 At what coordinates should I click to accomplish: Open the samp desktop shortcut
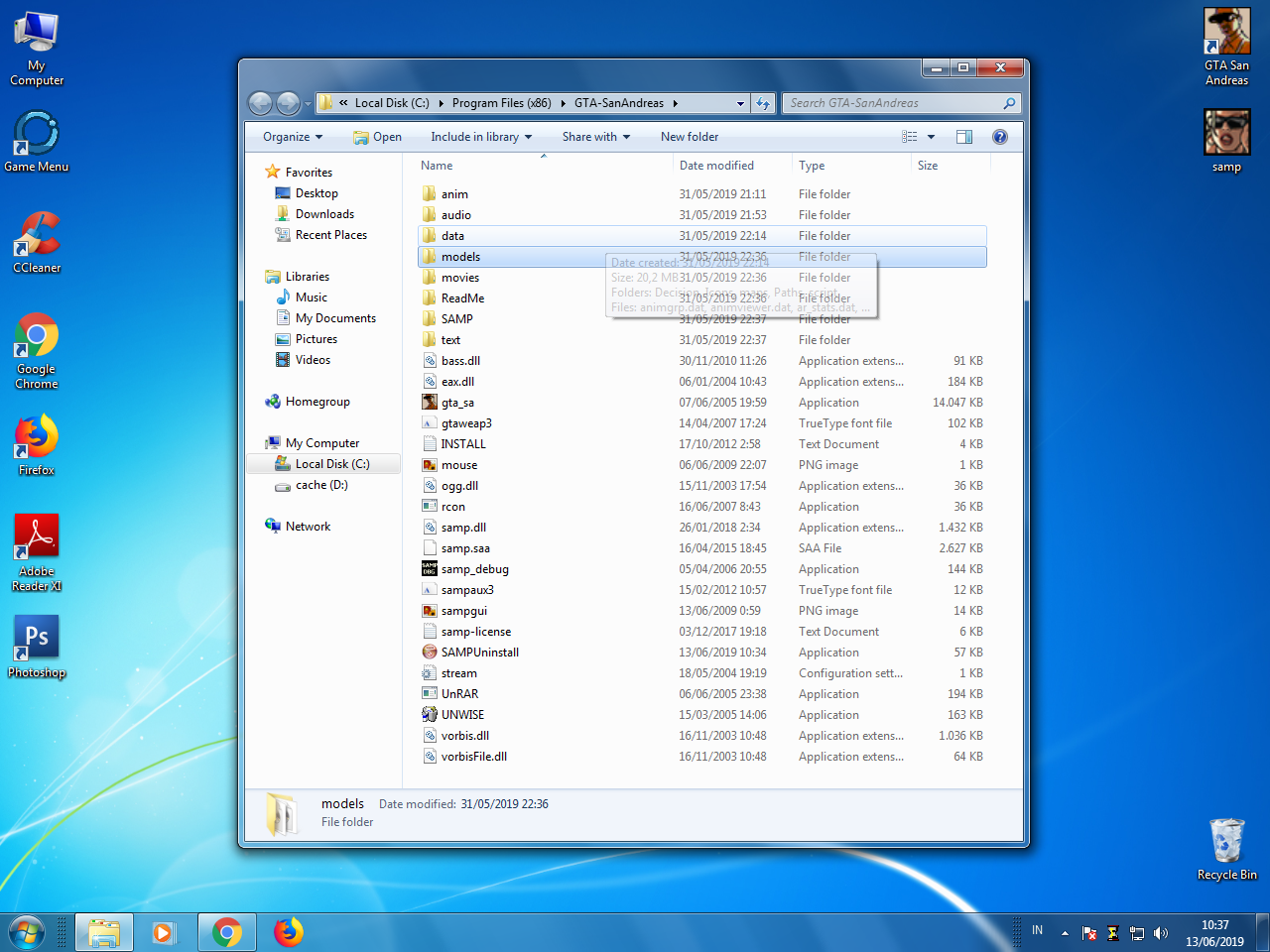[x=1227, y=141]
